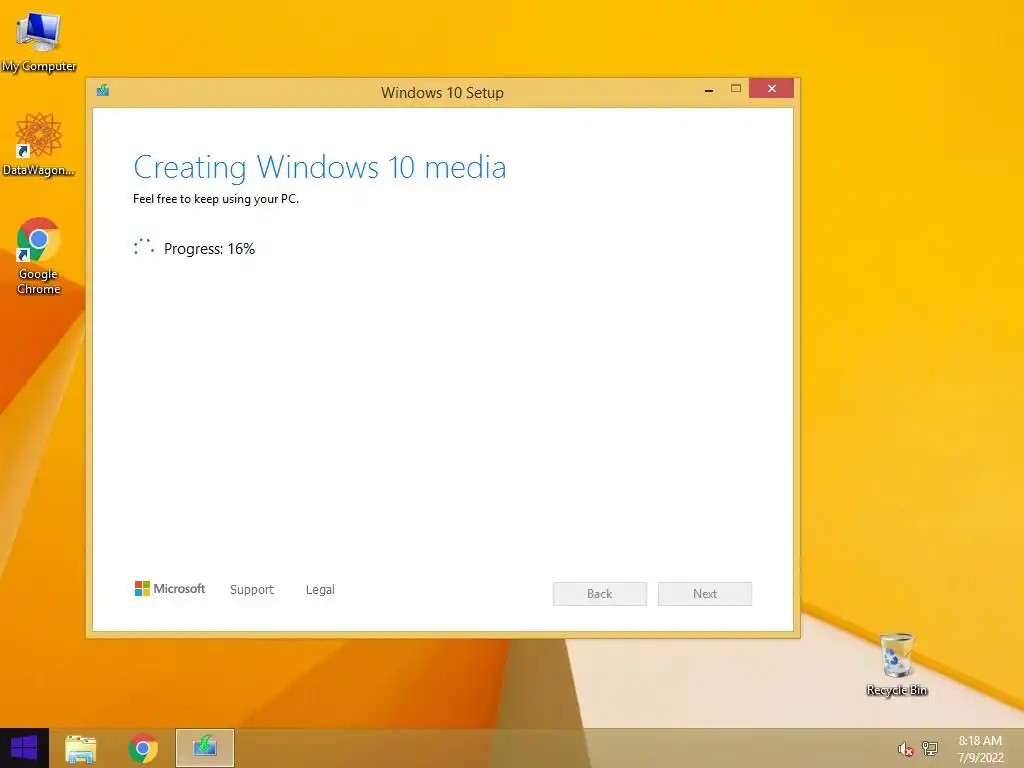
Task: Minimize the Windows 10 Setup window
Action: (x=709, y=89)
